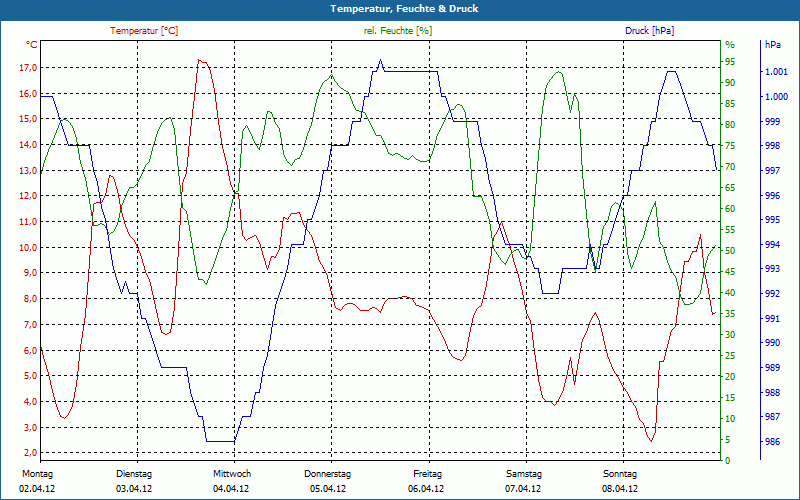Screen dimensions: 800x500
Task: Click the '16,0' temperature axis value
Action: (x=28, y=94)
